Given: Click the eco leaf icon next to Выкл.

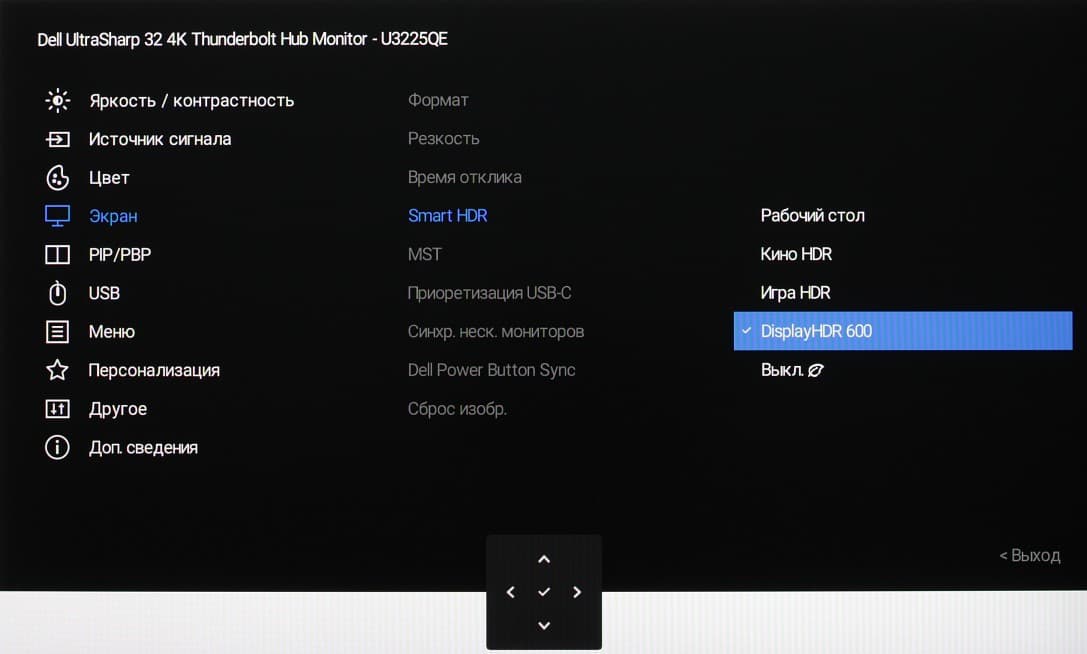Looking at the screenshot, I should point(816,370).
